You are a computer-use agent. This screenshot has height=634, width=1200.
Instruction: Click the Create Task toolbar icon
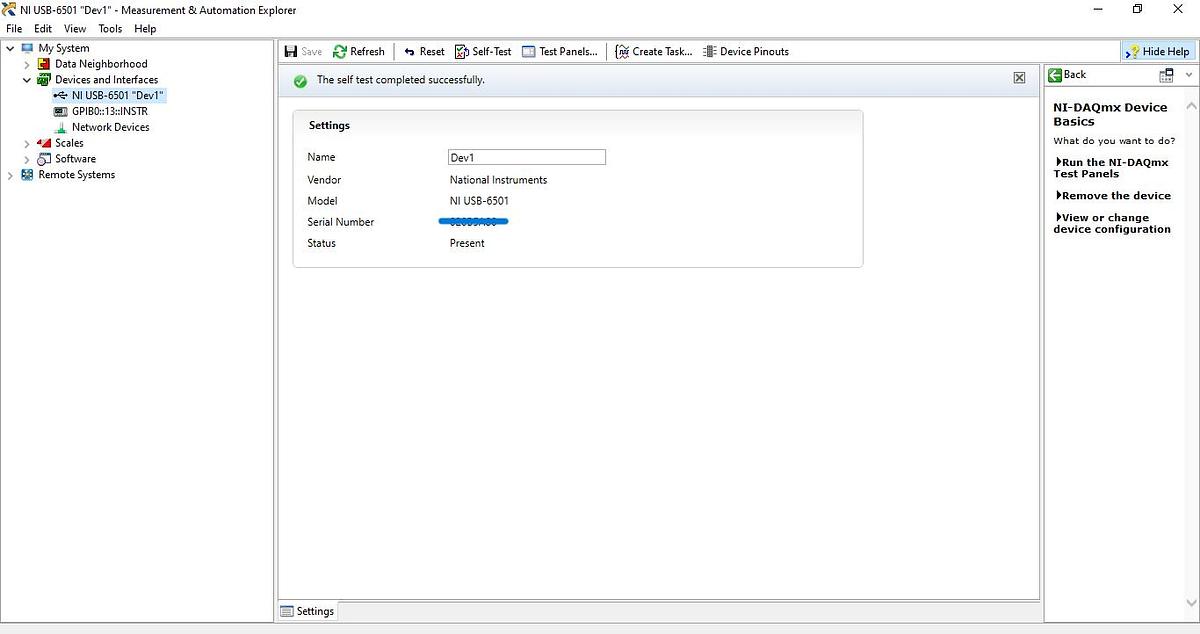pyautogui.click(x=622, y=52)
